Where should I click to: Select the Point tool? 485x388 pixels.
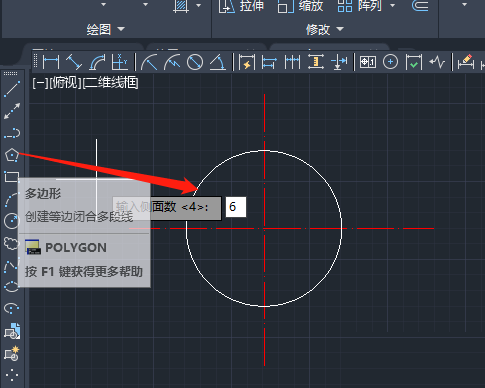click(12, 375)
